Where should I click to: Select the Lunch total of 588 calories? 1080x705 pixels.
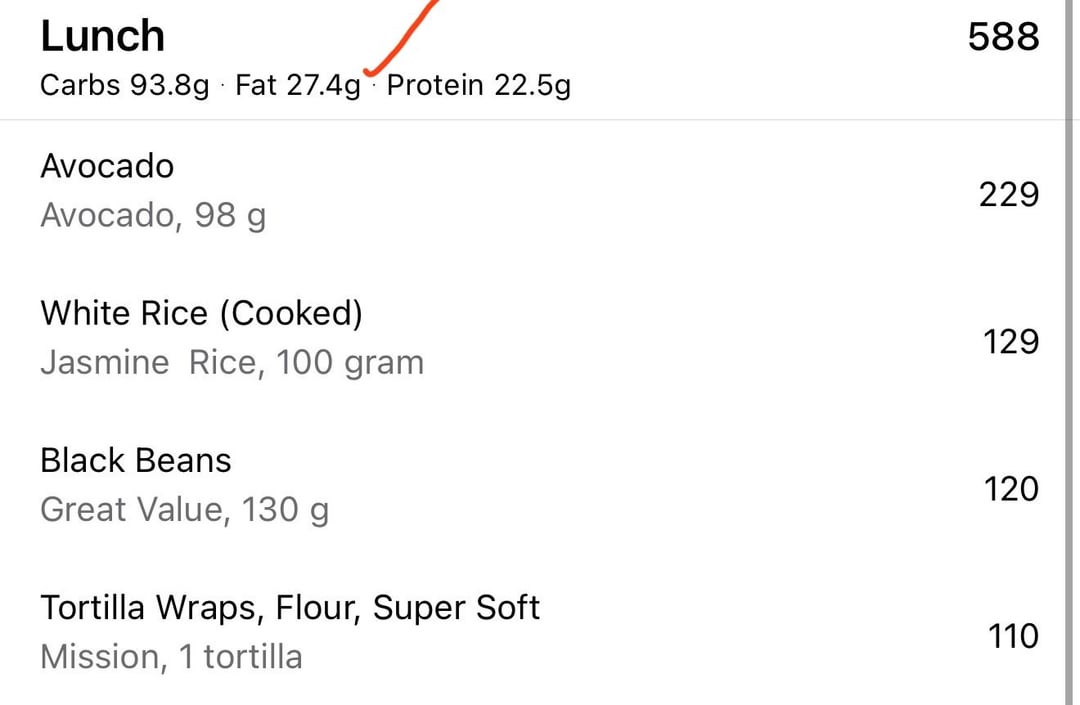coord(1003,37)
